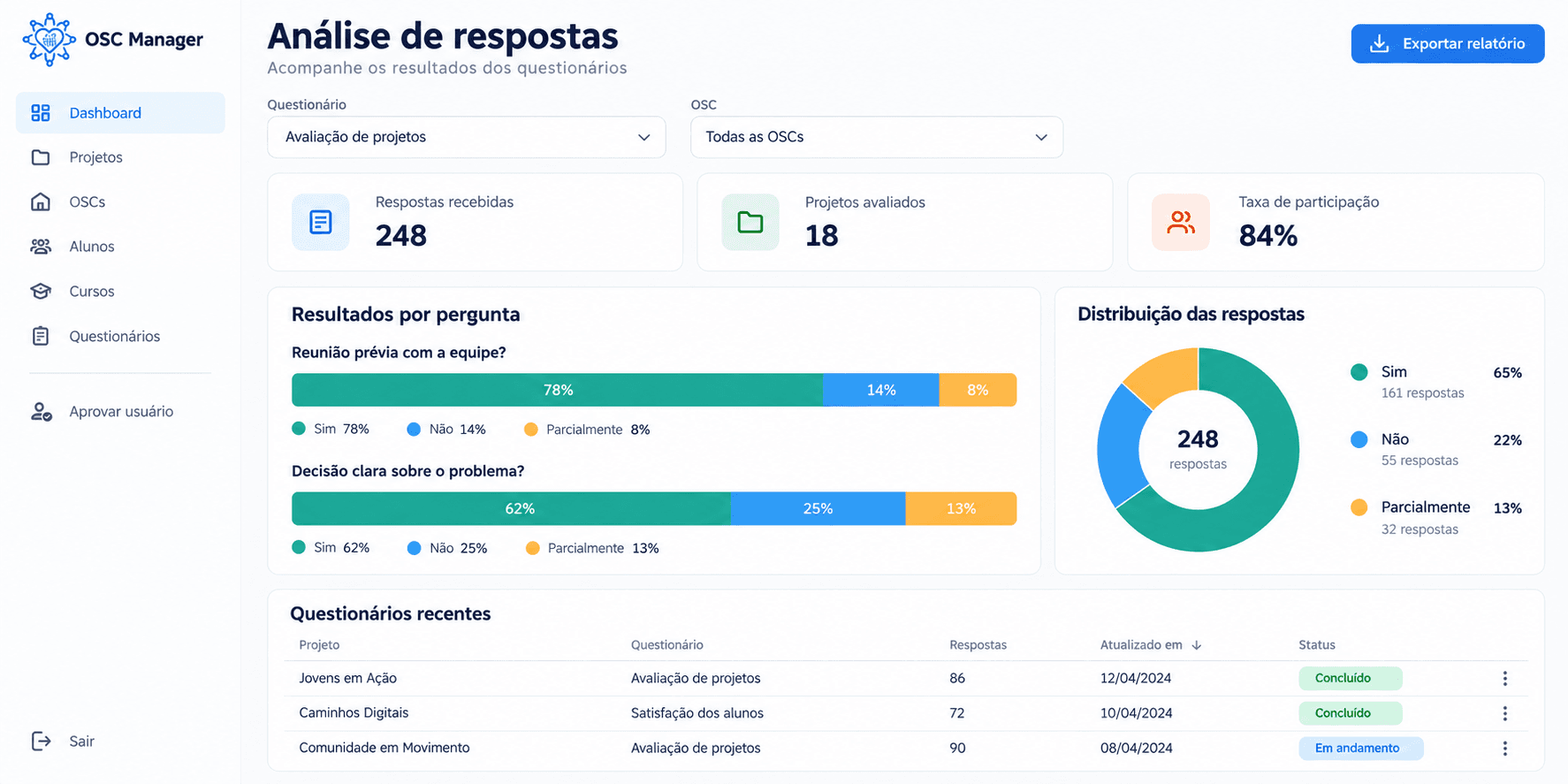The height and width of the screenshot is (784, 1568).
Task: Click the Questionários clipboard icon in sidebar
Action: (41, 336)
